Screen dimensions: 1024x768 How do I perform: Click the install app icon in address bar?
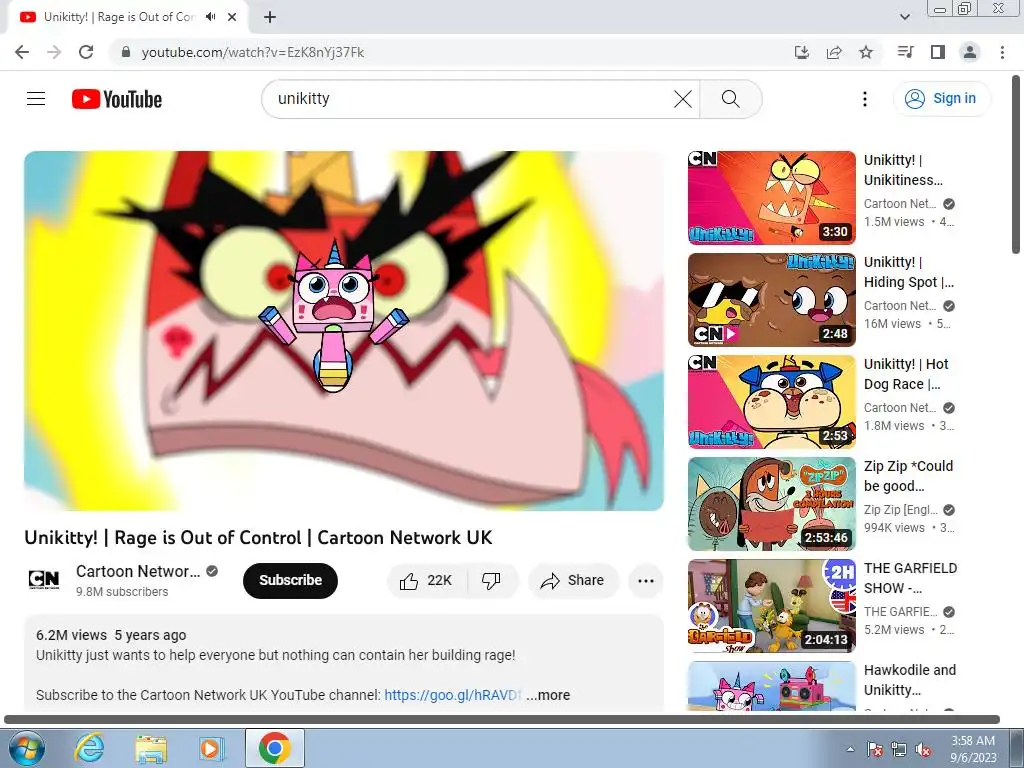[x=801, y=52]
